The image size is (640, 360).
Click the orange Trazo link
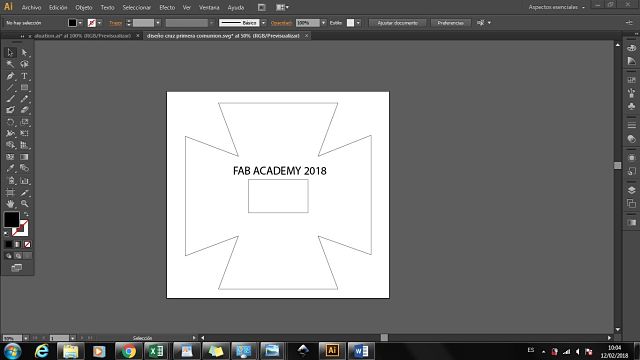(116, 23)
